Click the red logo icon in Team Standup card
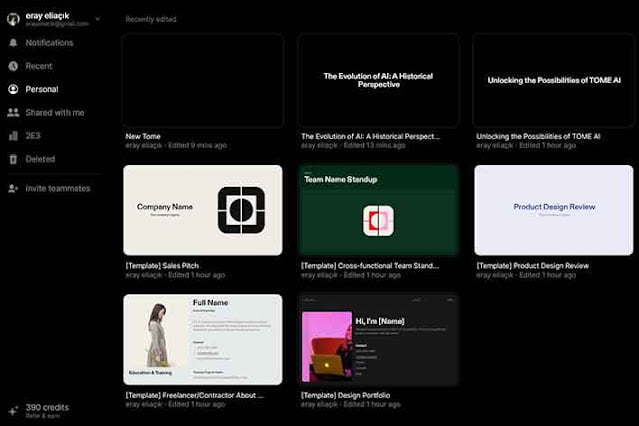This screenshot has height=426, width=639. [379, 221]
